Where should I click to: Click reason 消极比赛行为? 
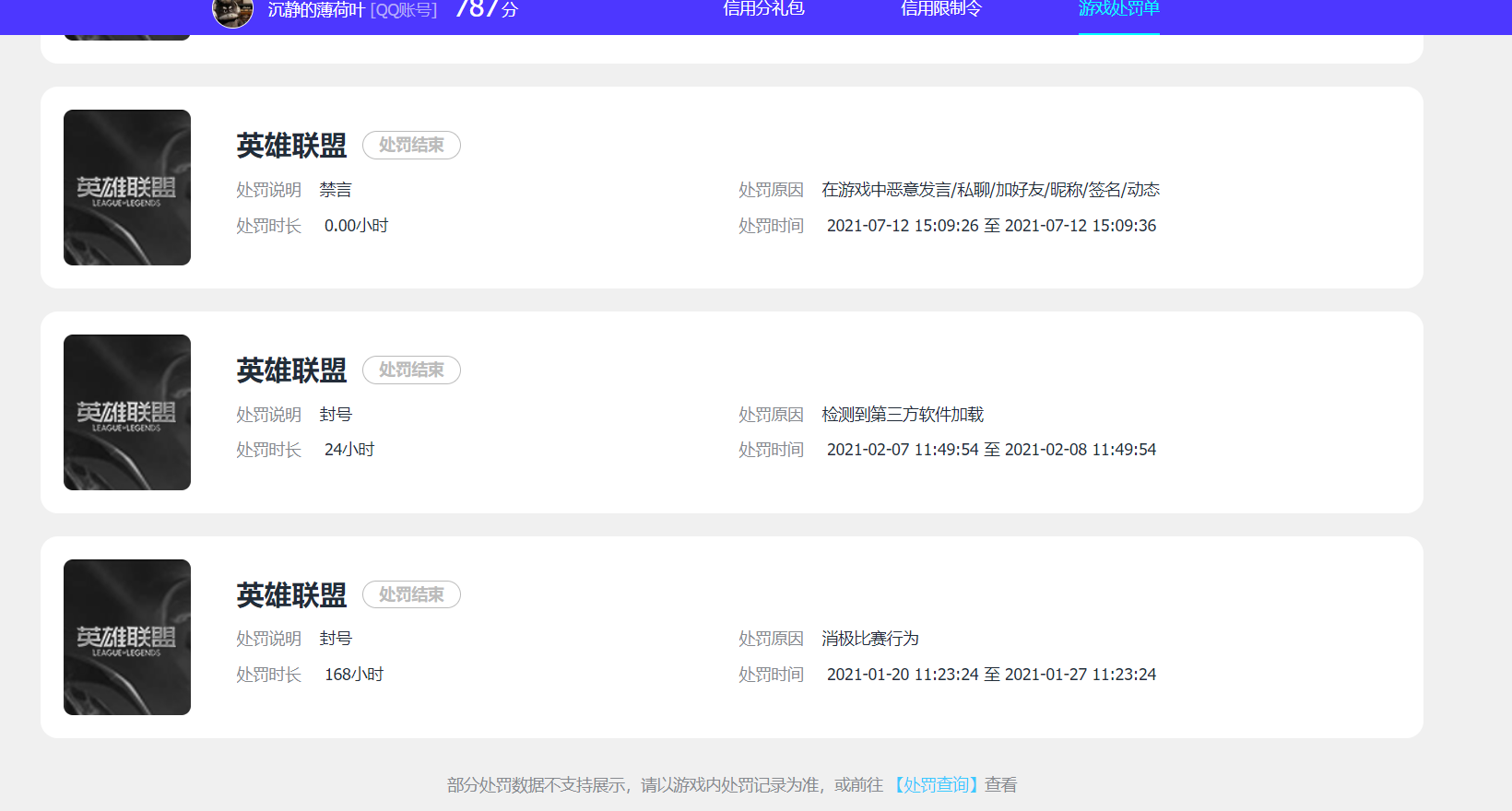click(870, 639)
